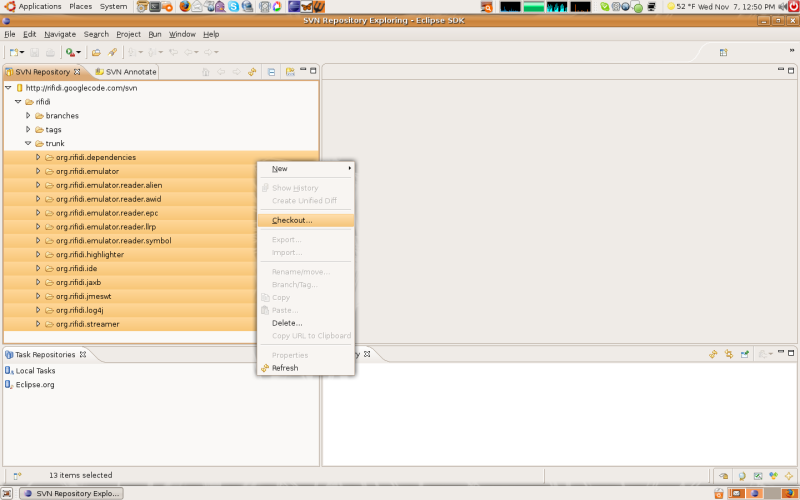
Task: Open the System menu in top panel
Action: [x=113, y=7]
